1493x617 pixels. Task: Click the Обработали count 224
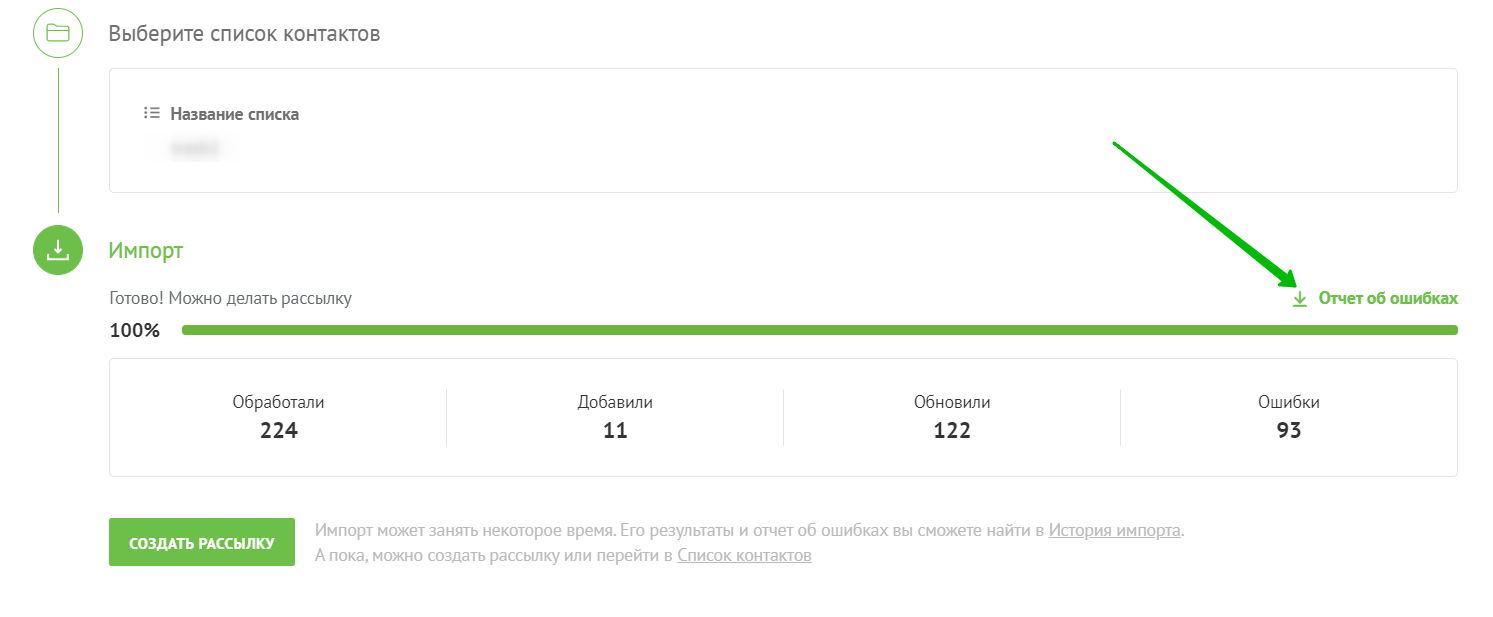pos(279,430)
